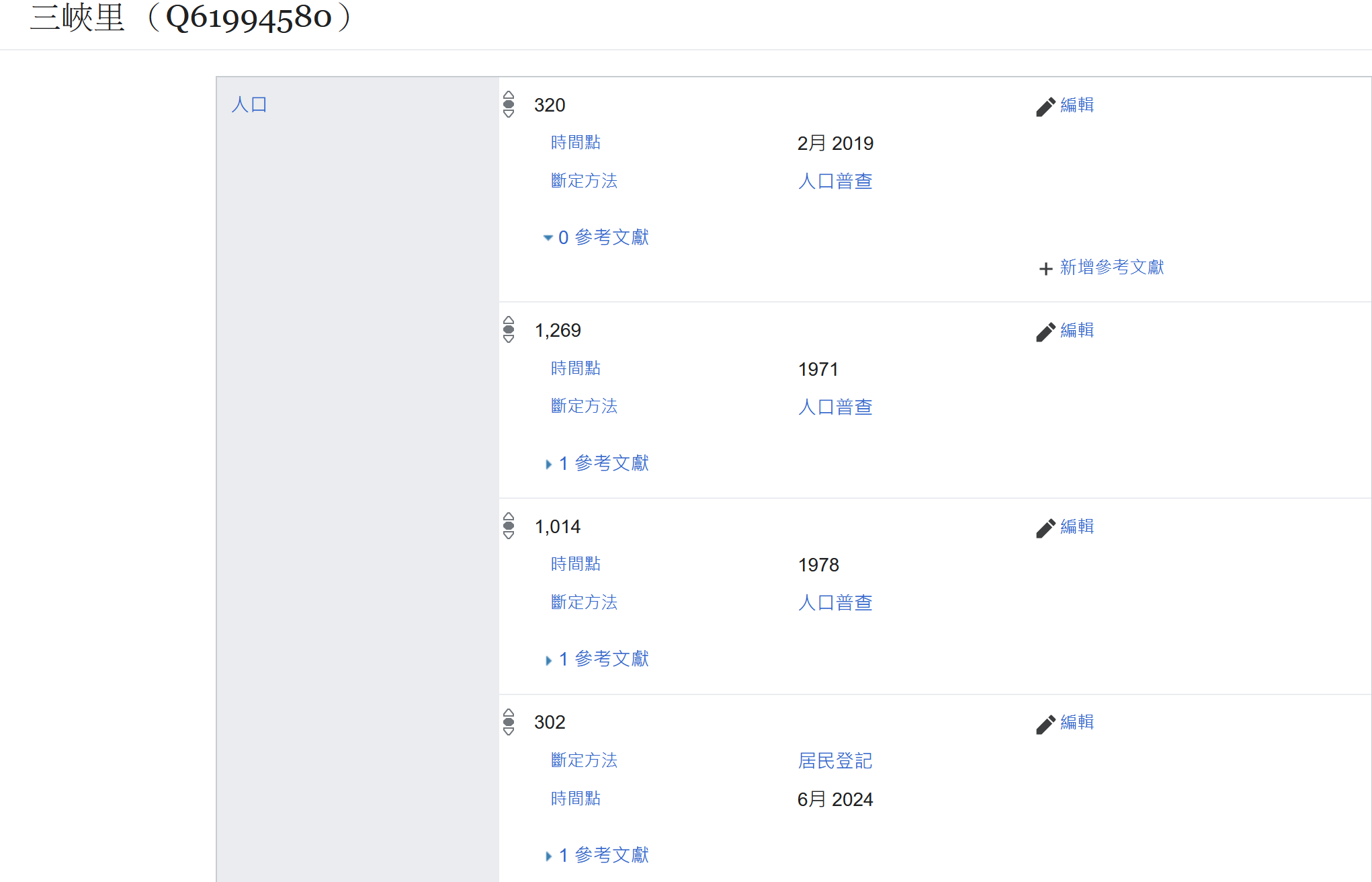Screen dimensions: 1372x882
Task: Click the rank selector icon beside 302
Action: (x=509, y=722)
